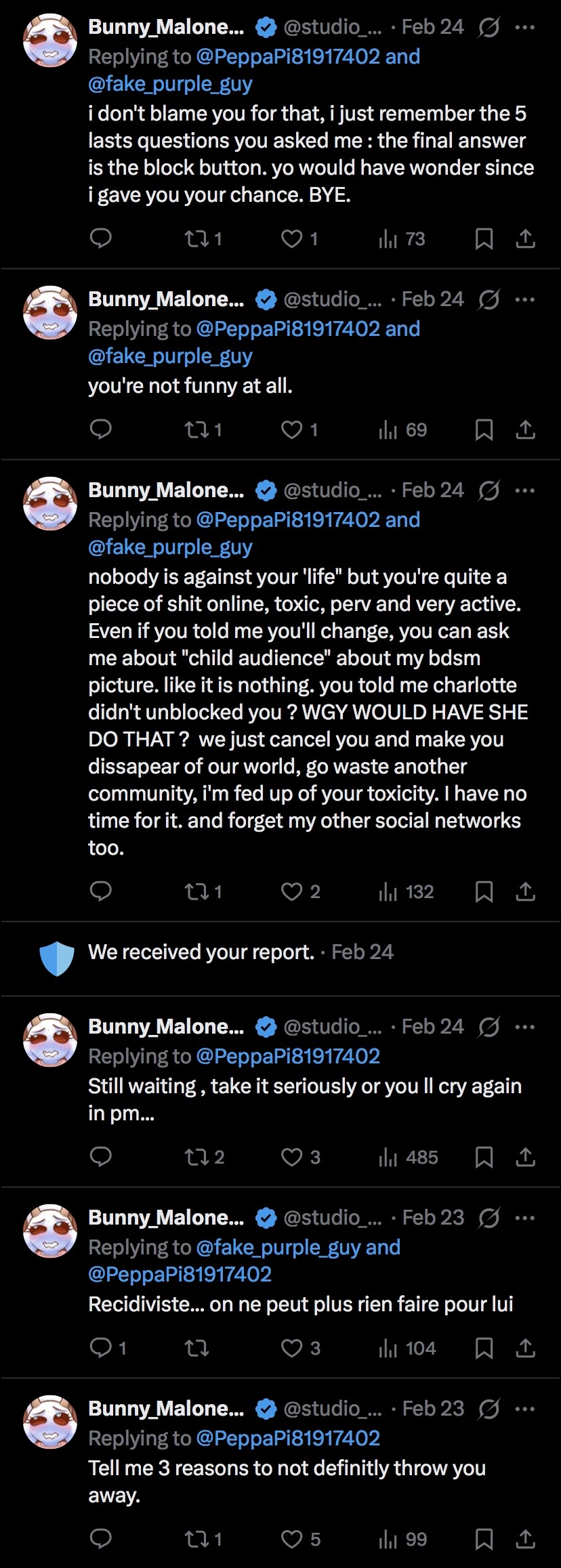Open @PeppaPi81917402 link in the 'Still waiting' tweet

pos(288,1056)
